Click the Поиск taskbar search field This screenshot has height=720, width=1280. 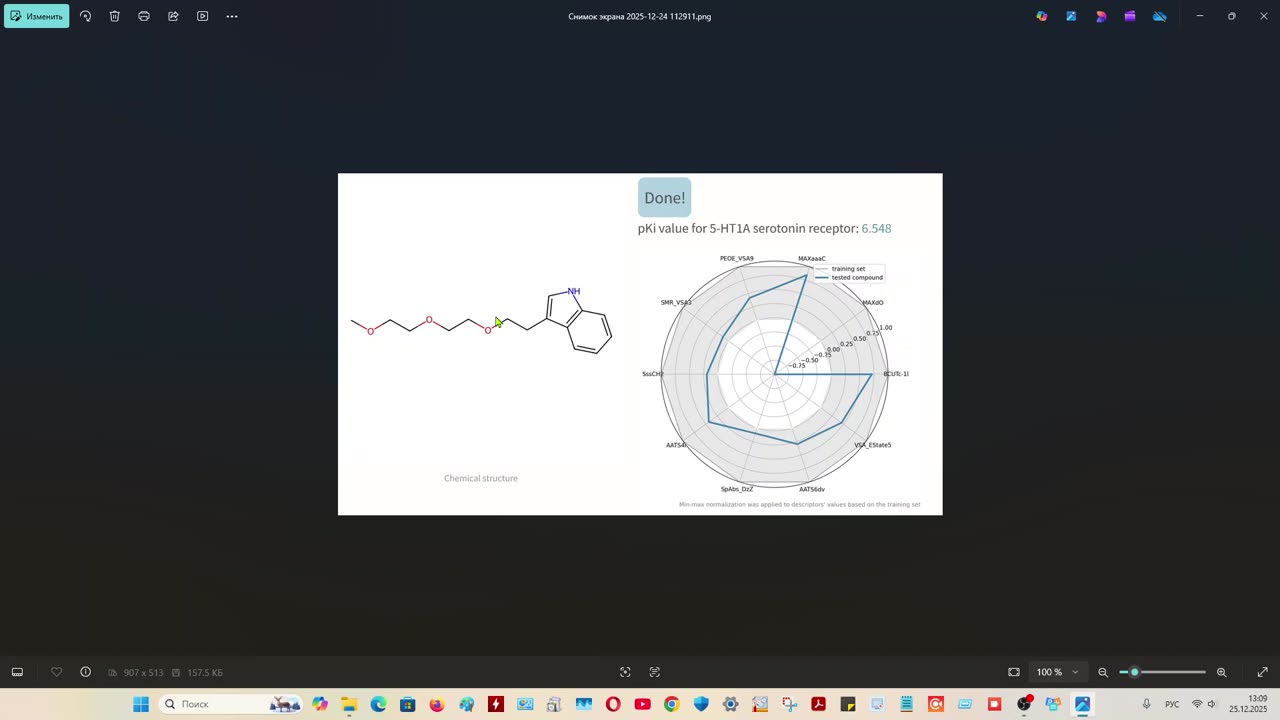coord(231,704)
